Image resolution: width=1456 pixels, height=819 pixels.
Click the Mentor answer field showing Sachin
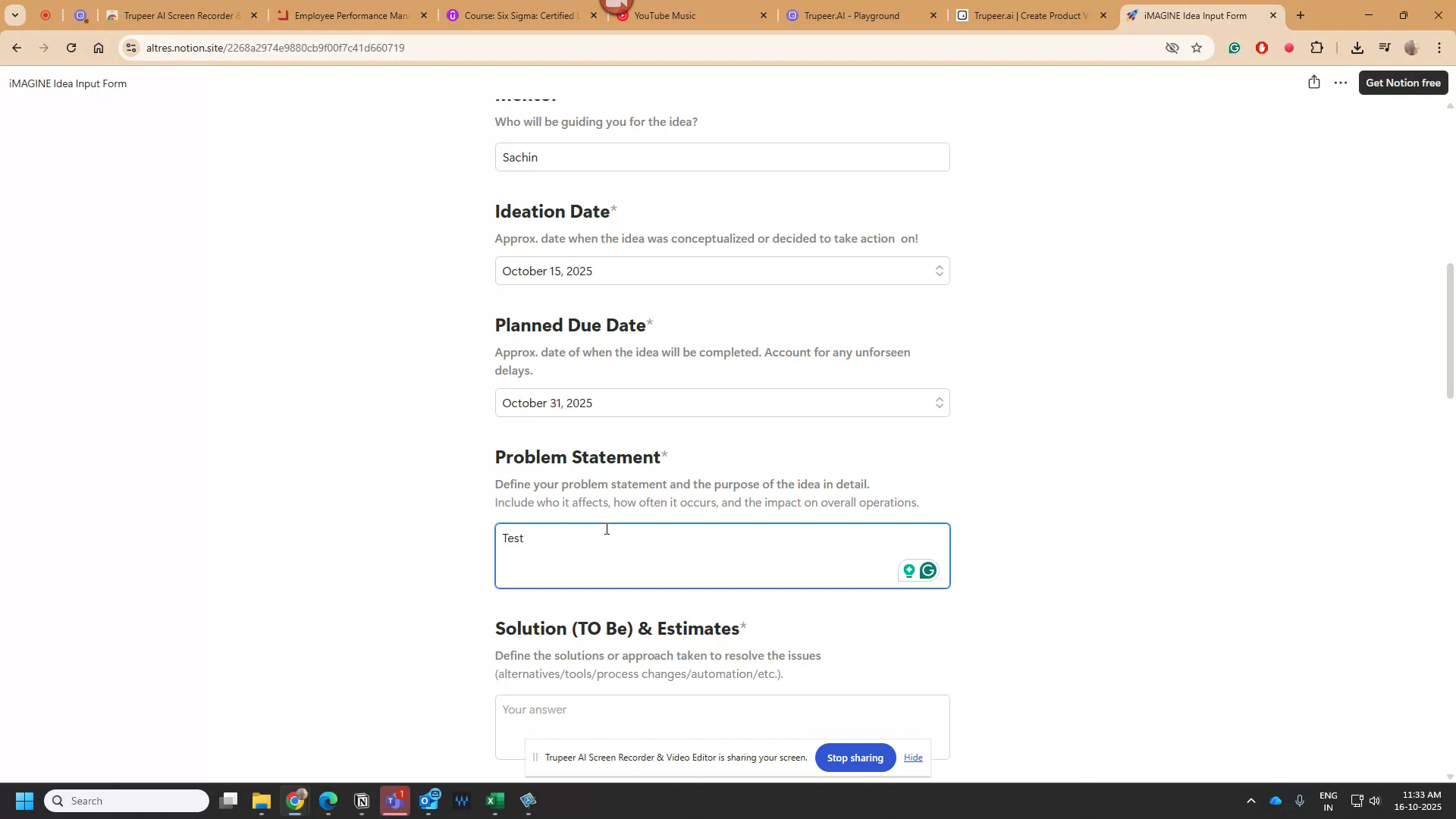click(x=722, y=157)
